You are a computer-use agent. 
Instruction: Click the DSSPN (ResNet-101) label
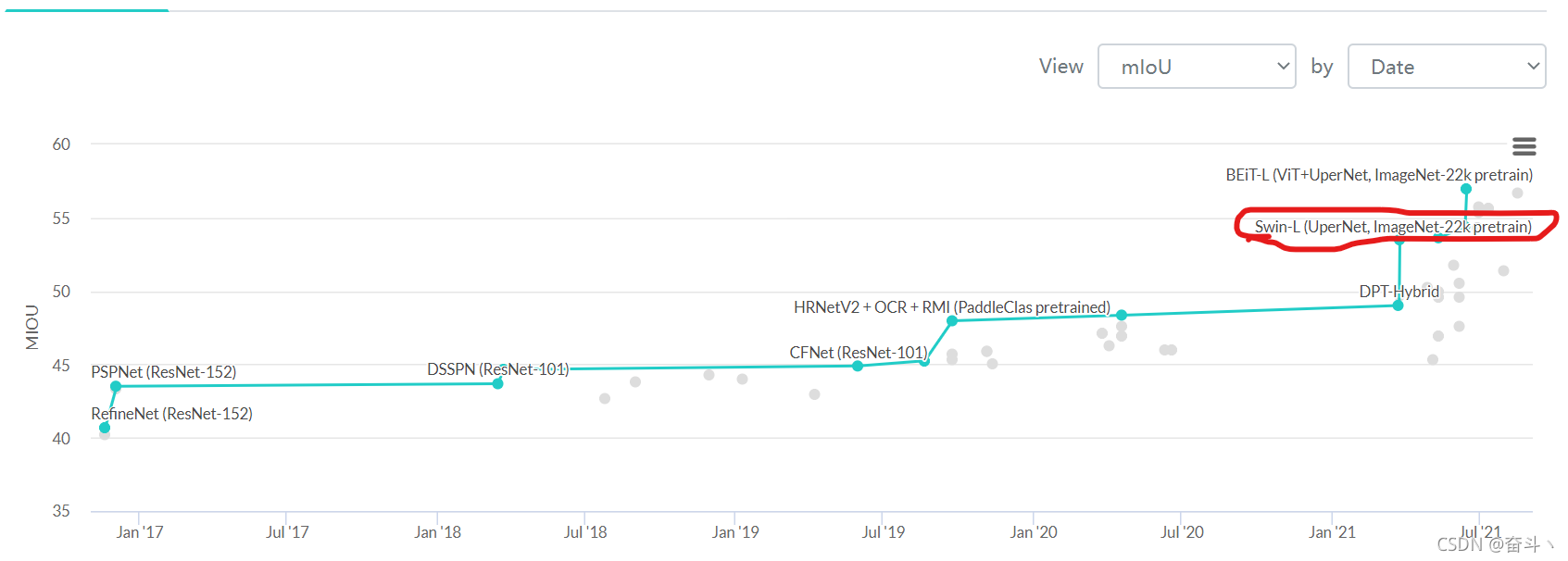click(497, 369)
